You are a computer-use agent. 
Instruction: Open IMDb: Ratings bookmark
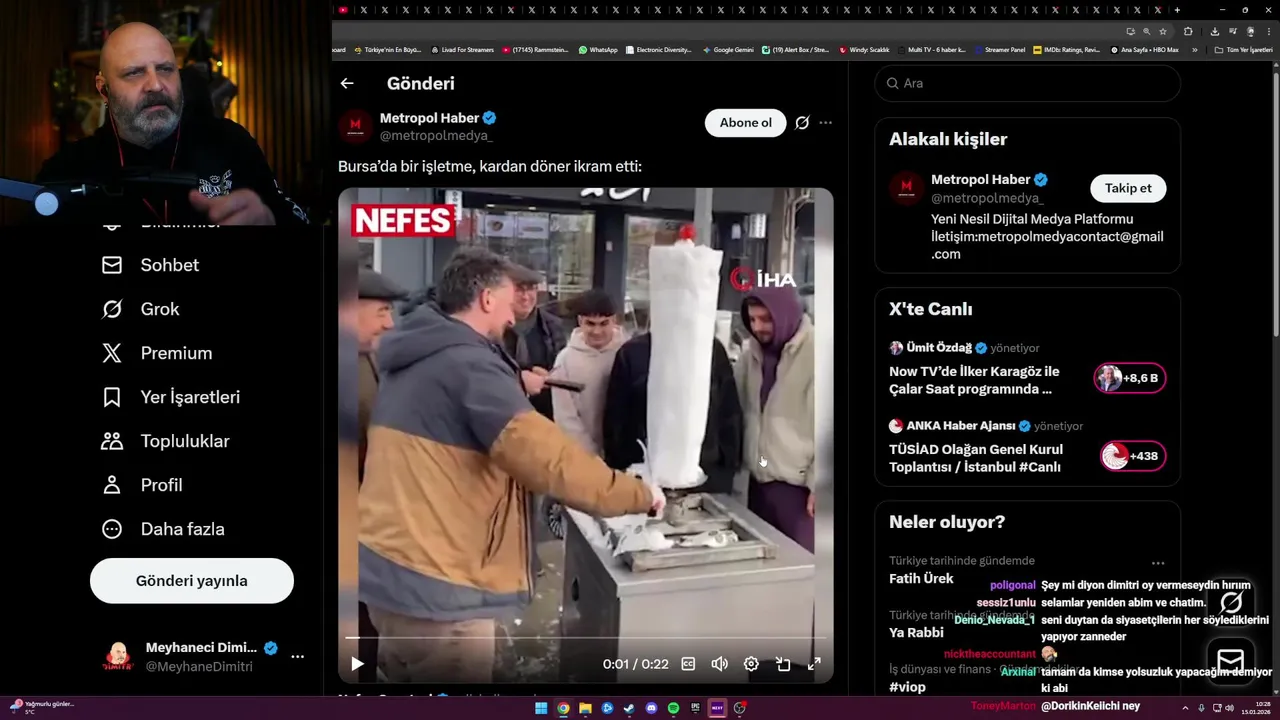pyautogui.click(x=1066, y=50)
